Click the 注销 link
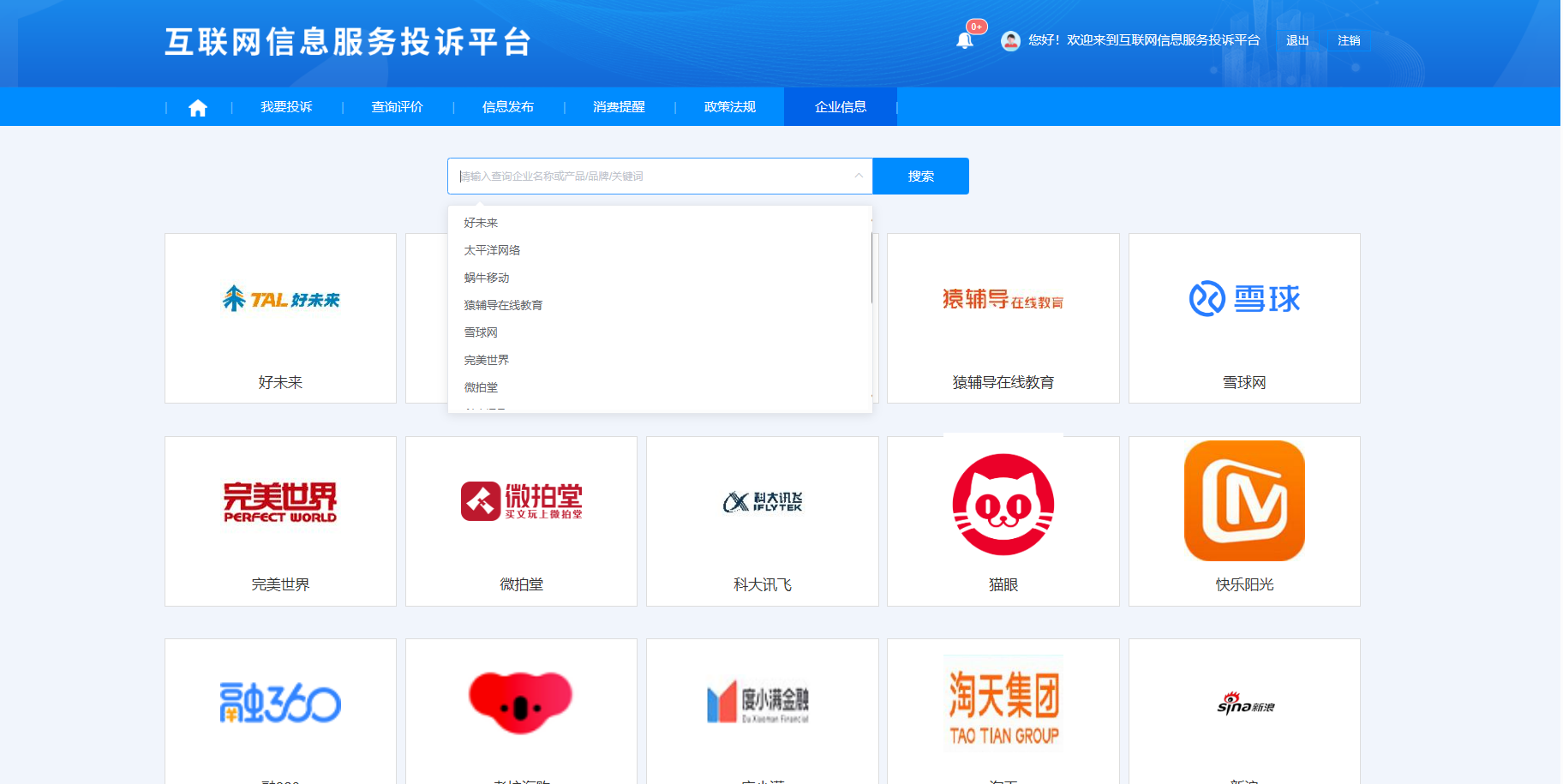This screenshot has width=1563, height=784. [x=1349, y=40]
